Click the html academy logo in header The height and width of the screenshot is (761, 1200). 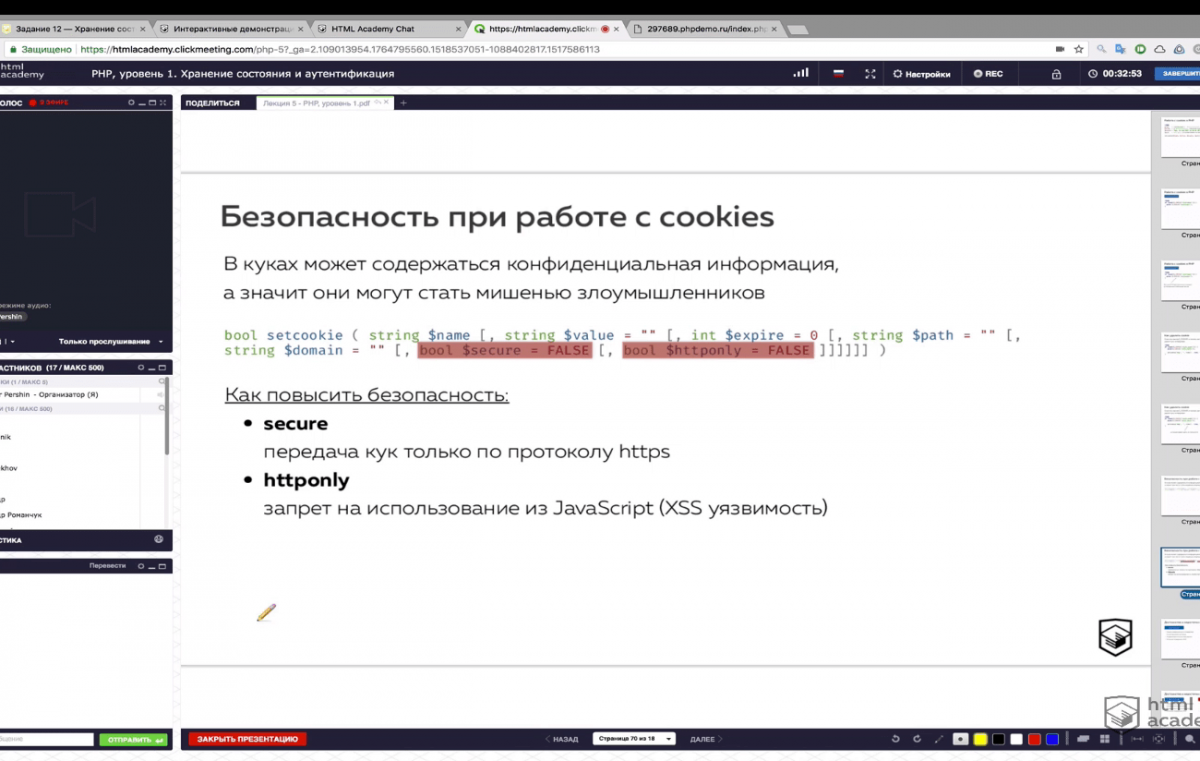(x=22, y=71)
